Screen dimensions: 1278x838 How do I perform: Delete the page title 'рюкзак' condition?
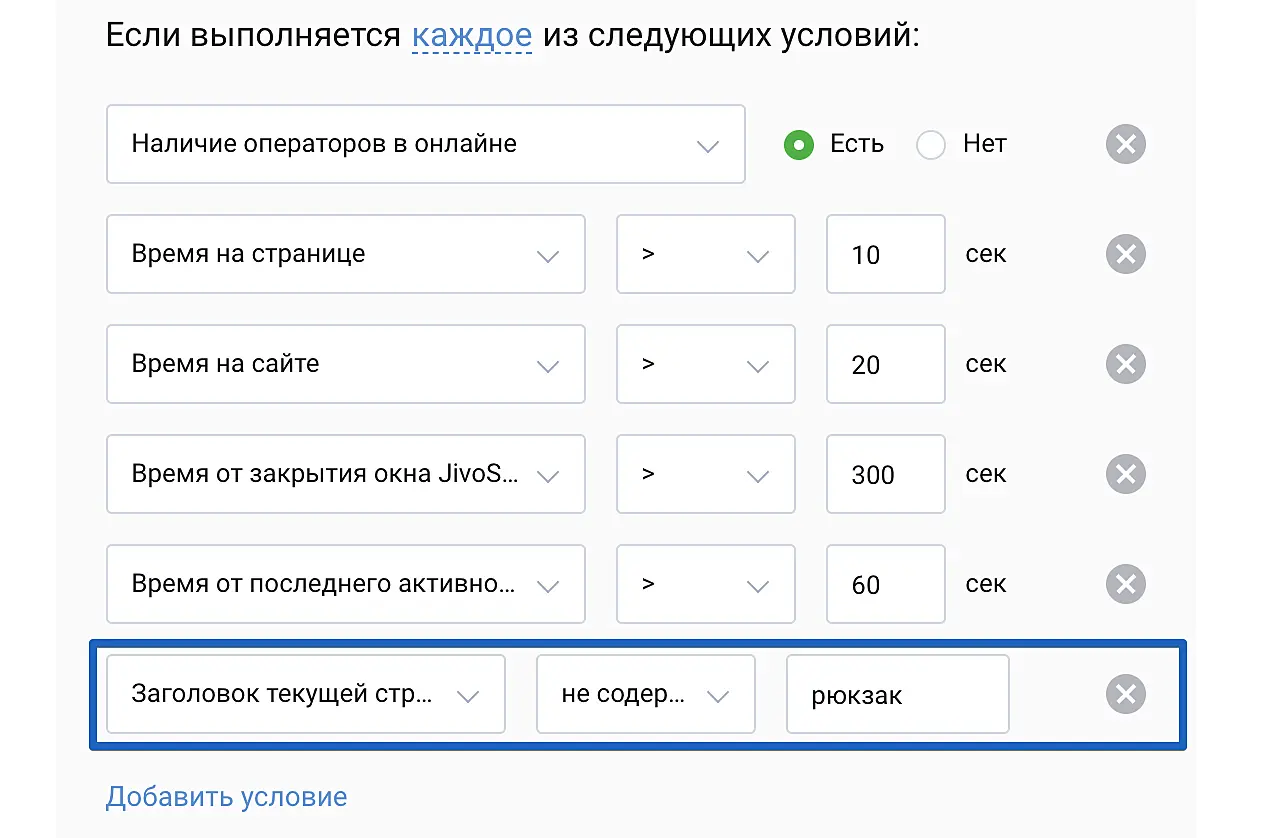click(x=1125, y=694)
